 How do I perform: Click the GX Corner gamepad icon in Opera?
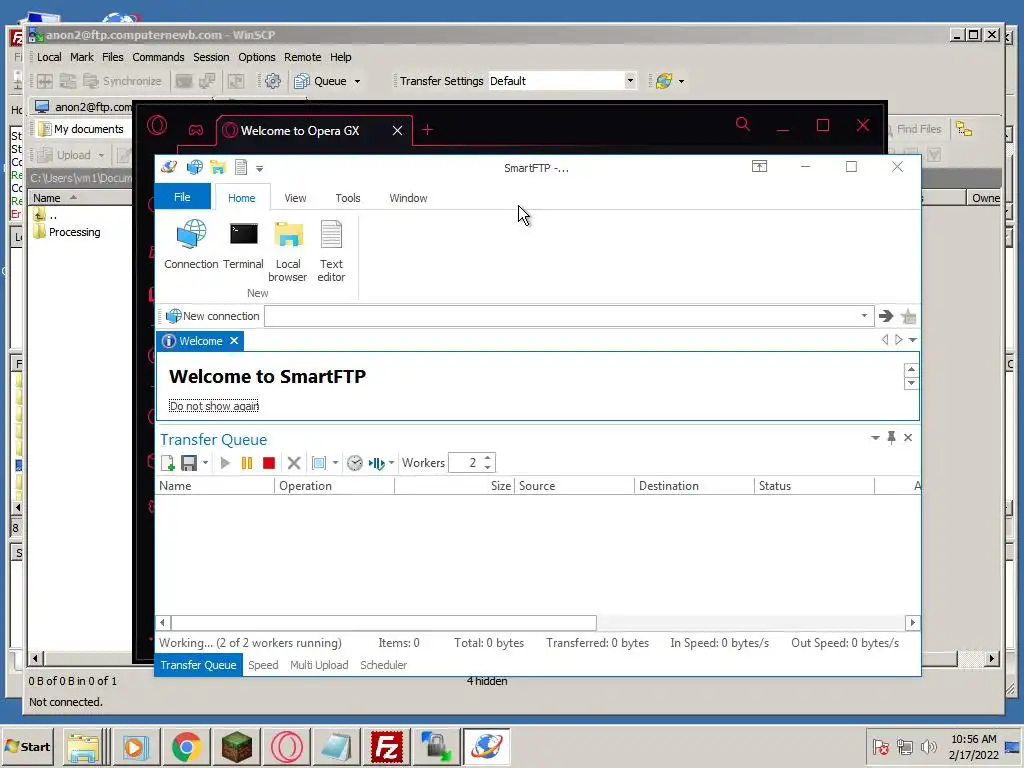pos(195,130)
